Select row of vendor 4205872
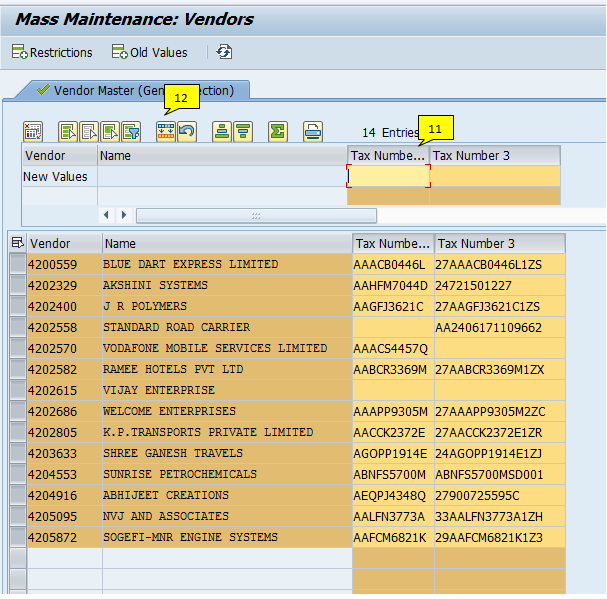Viewport: 607px width, 599px height. [x=17, y=538]
